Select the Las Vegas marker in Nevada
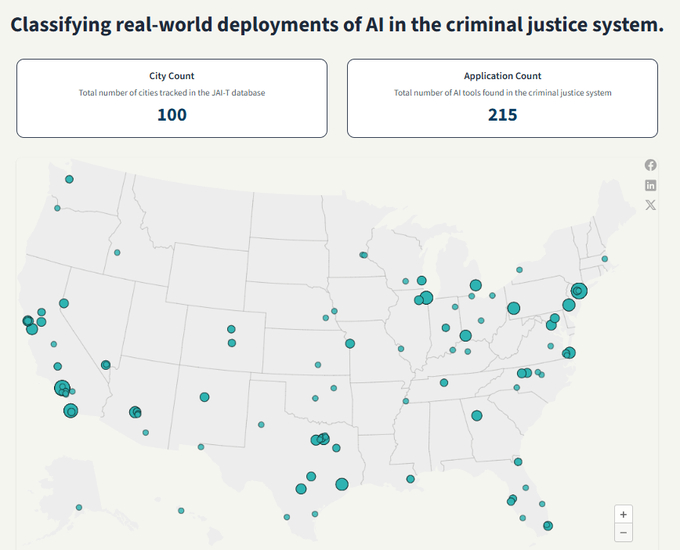 [x=106, y=365]
